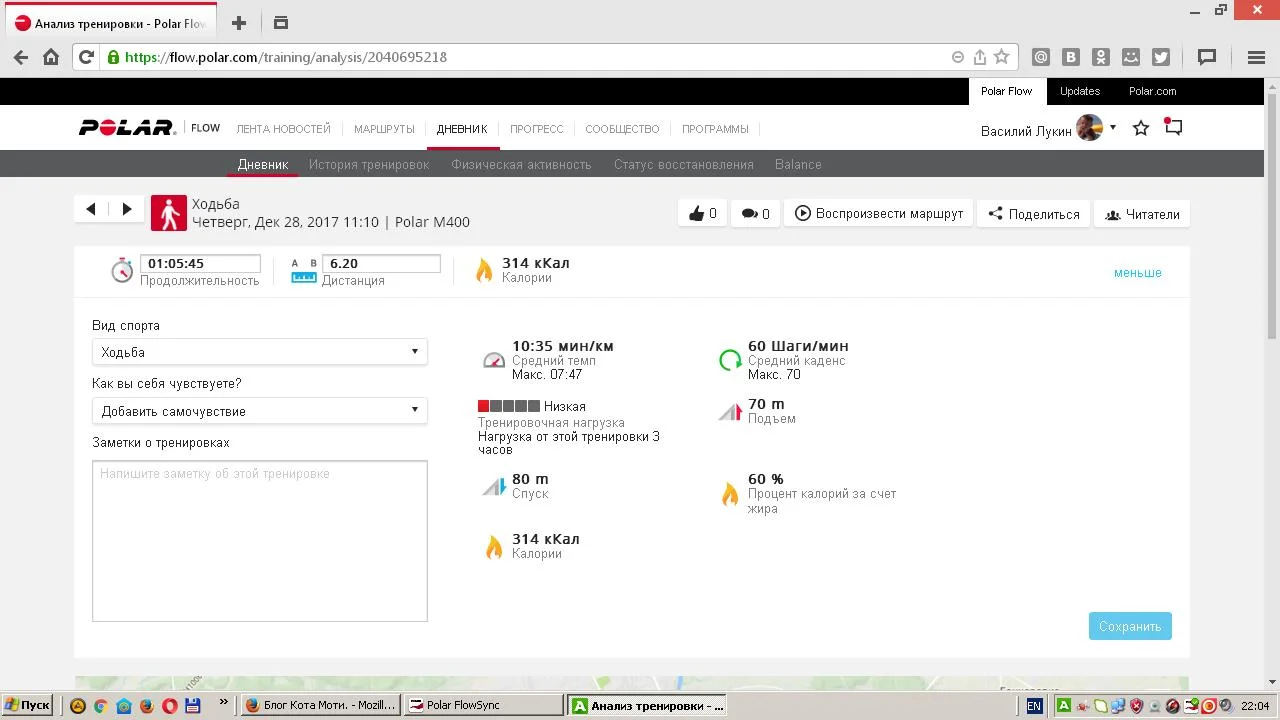
Task: Click the share icon in the address bar
Action: 980,57
